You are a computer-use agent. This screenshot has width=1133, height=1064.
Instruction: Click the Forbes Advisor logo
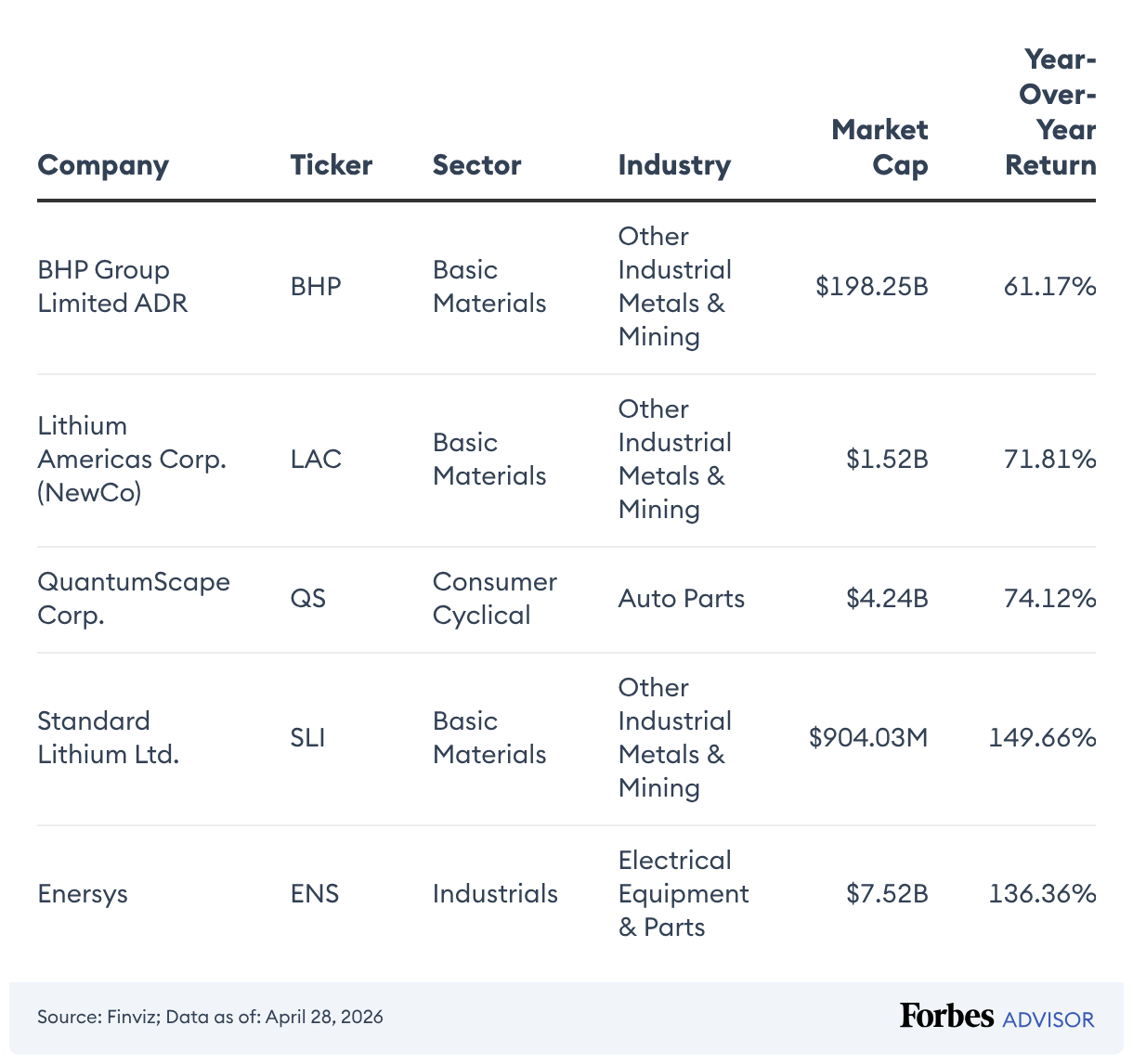coord(996,1017)
